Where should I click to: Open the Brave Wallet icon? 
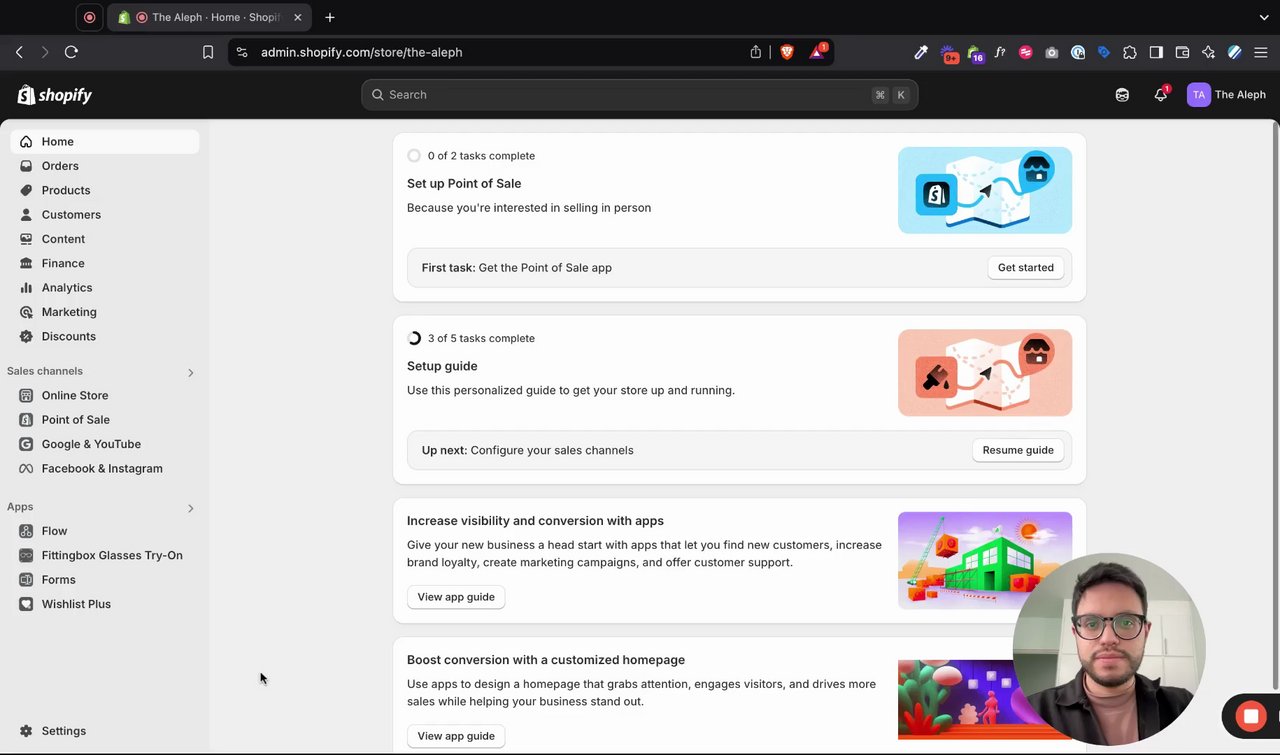[x=1182, y=52]
